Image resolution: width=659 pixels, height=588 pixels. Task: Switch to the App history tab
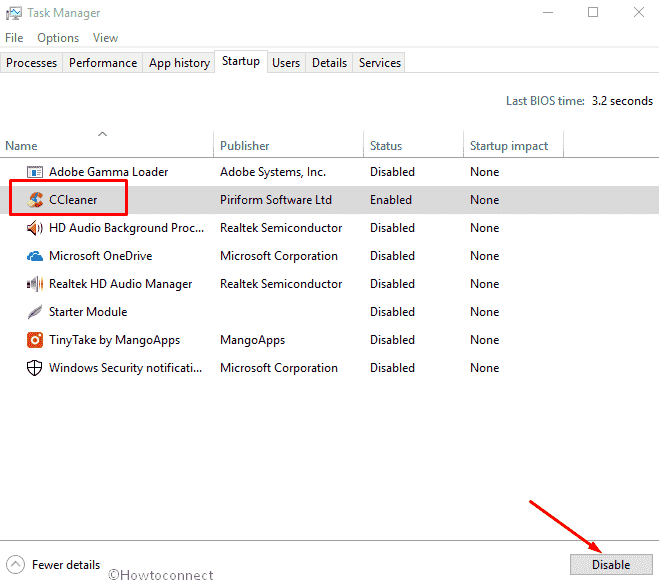(179, 63)
